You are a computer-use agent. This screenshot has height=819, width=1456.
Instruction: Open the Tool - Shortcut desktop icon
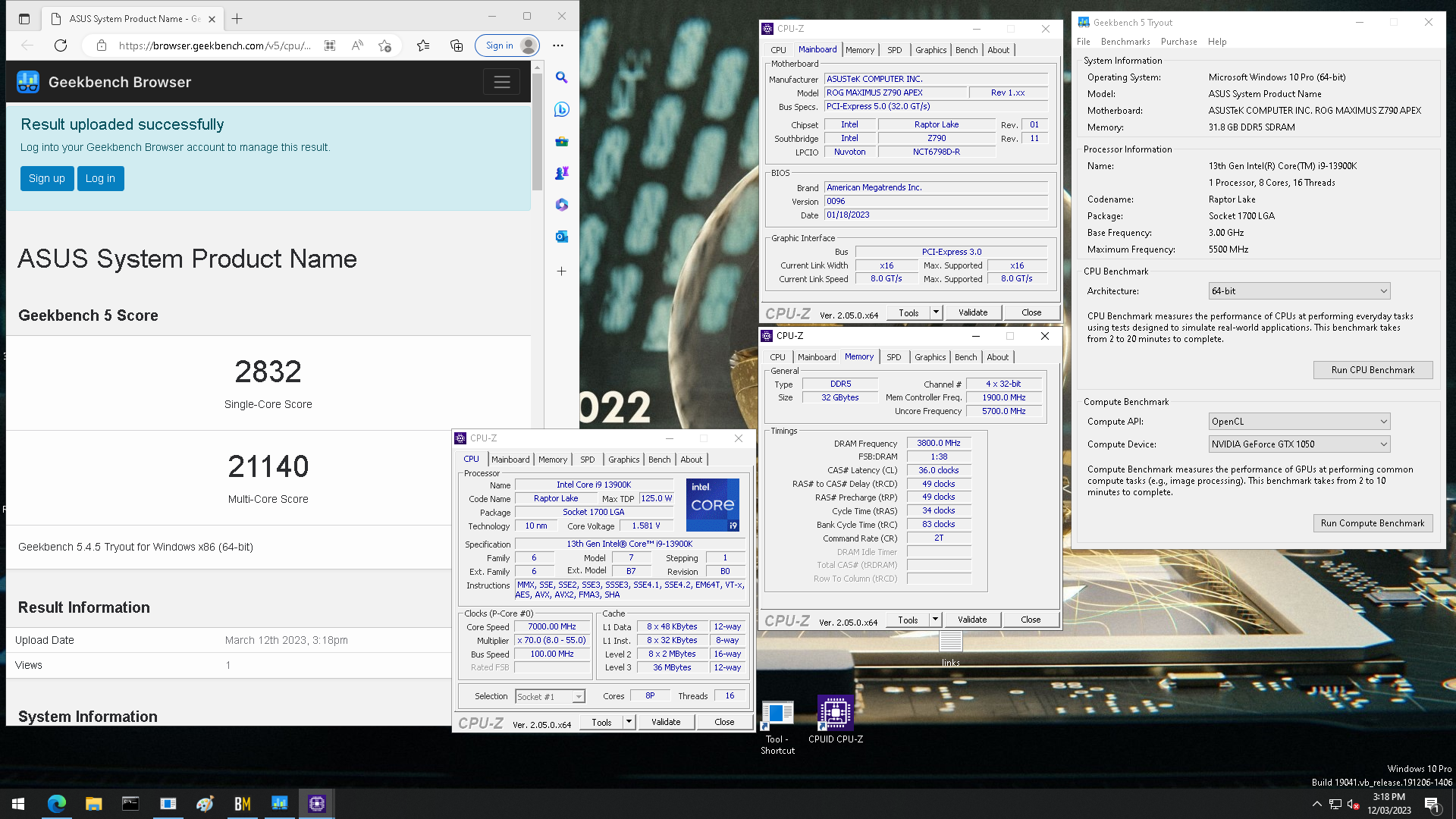click(x=777, y=726)
